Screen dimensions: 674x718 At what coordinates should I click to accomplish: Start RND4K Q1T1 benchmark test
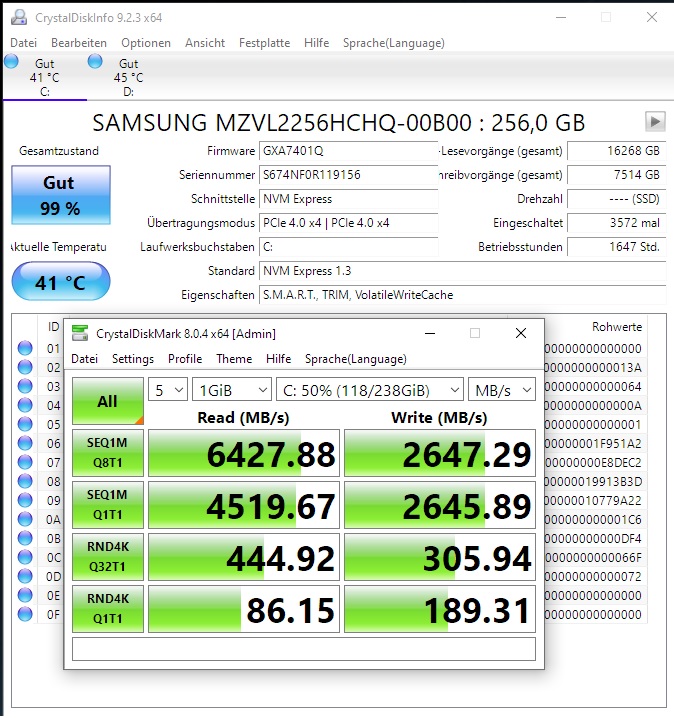[x=108, y=609]
